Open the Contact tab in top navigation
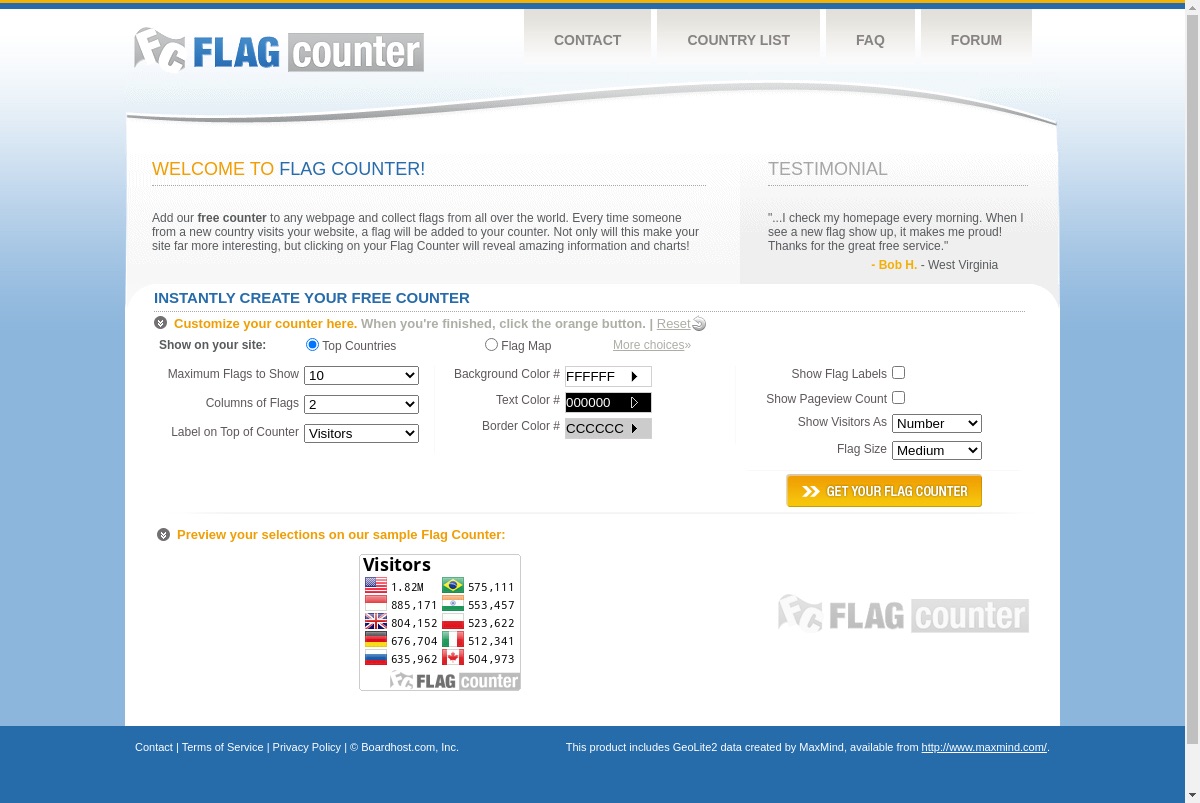 click(587, 40)
